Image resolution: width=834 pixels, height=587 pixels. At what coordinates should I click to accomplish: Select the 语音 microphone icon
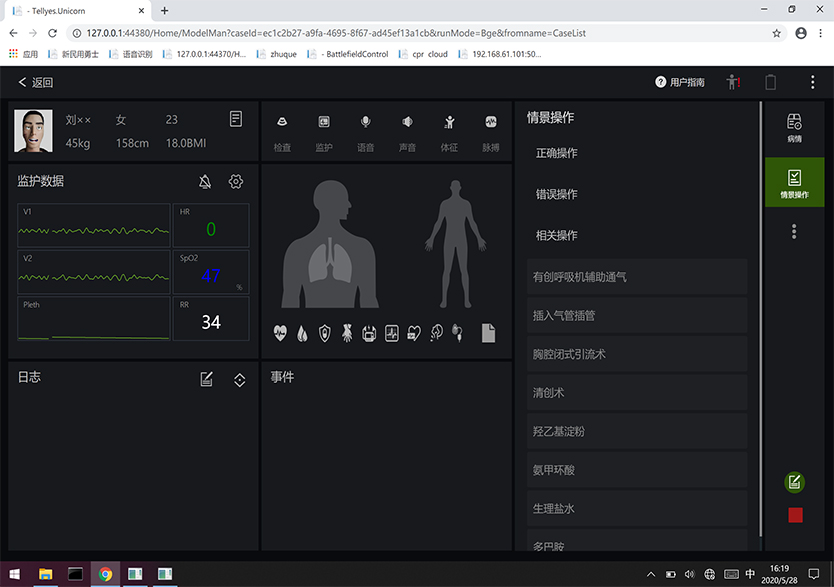365,122
